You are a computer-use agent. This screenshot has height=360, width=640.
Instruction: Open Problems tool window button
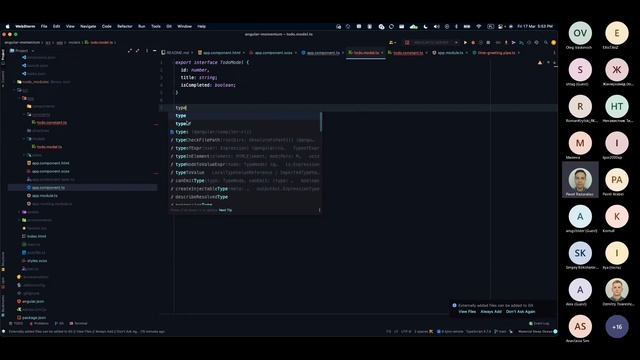click(x=39, y=323)
